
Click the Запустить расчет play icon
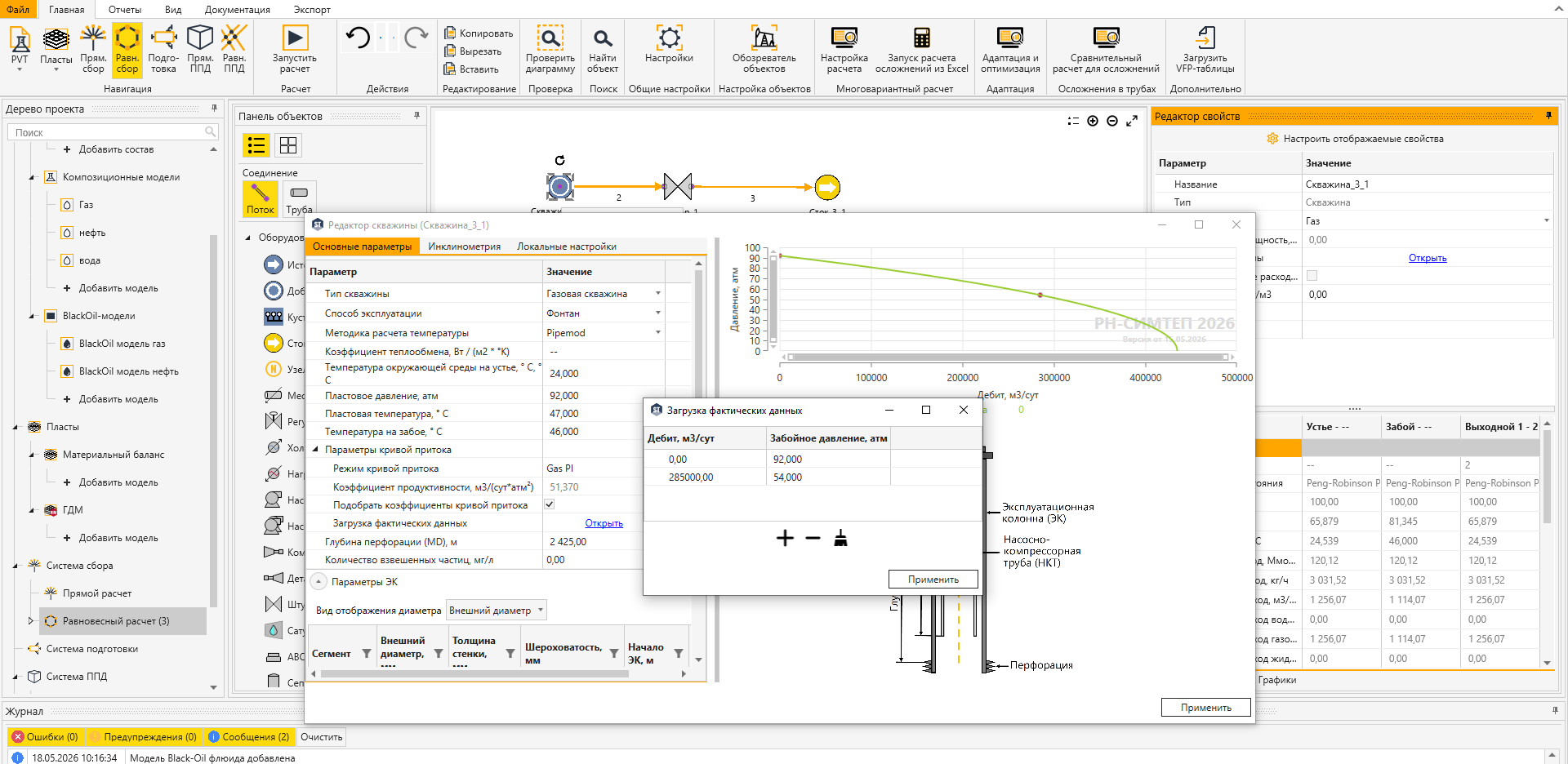[295, 38]
